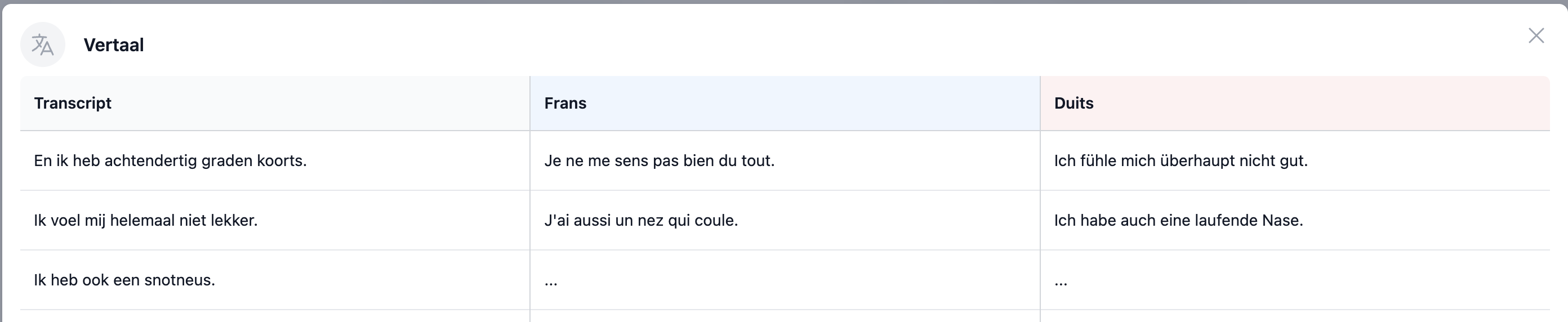Click the Vertaal dialog title
The image size is (1568, 322).
click(x=113, y=45)
